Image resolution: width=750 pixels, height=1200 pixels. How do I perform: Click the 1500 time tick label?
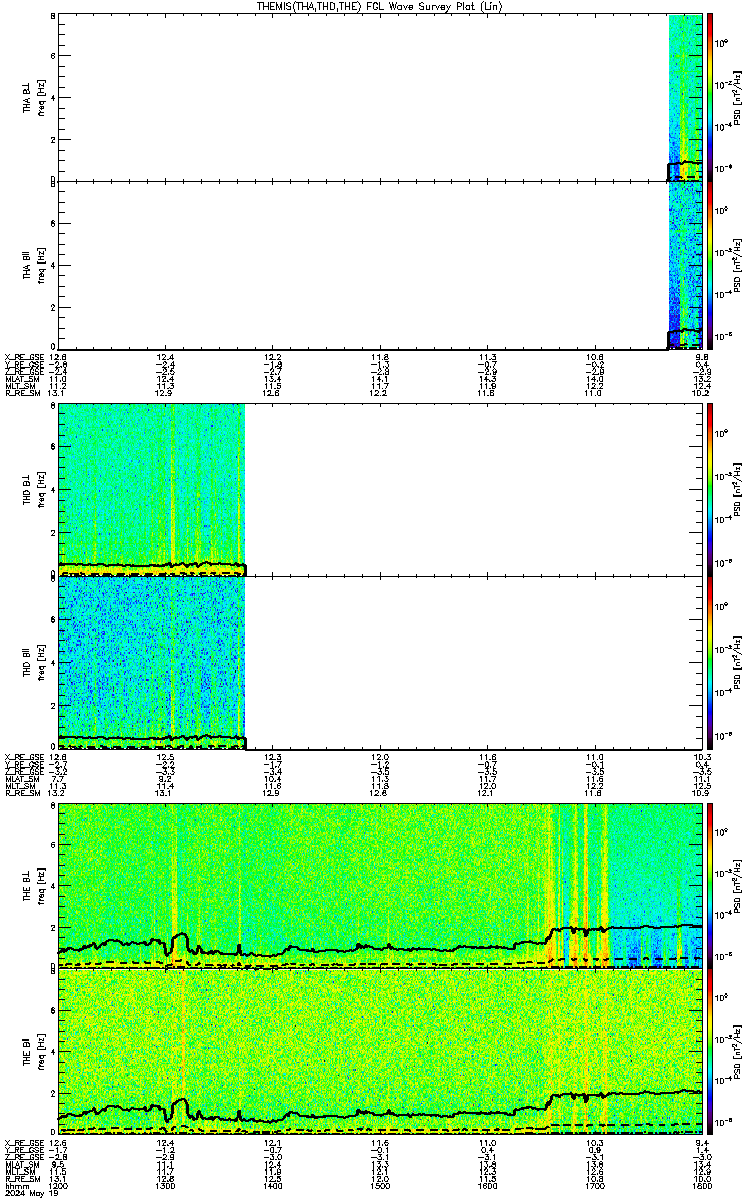[x=380, y=1185]
